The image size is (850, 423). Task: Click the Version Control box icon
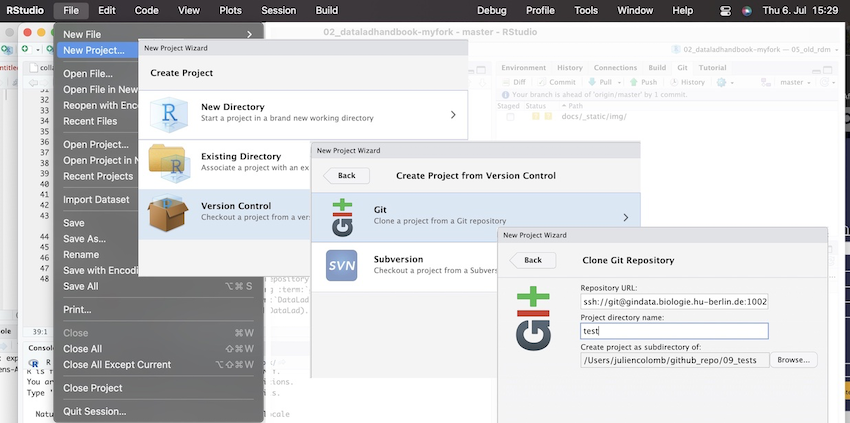(x=168, y=213)
